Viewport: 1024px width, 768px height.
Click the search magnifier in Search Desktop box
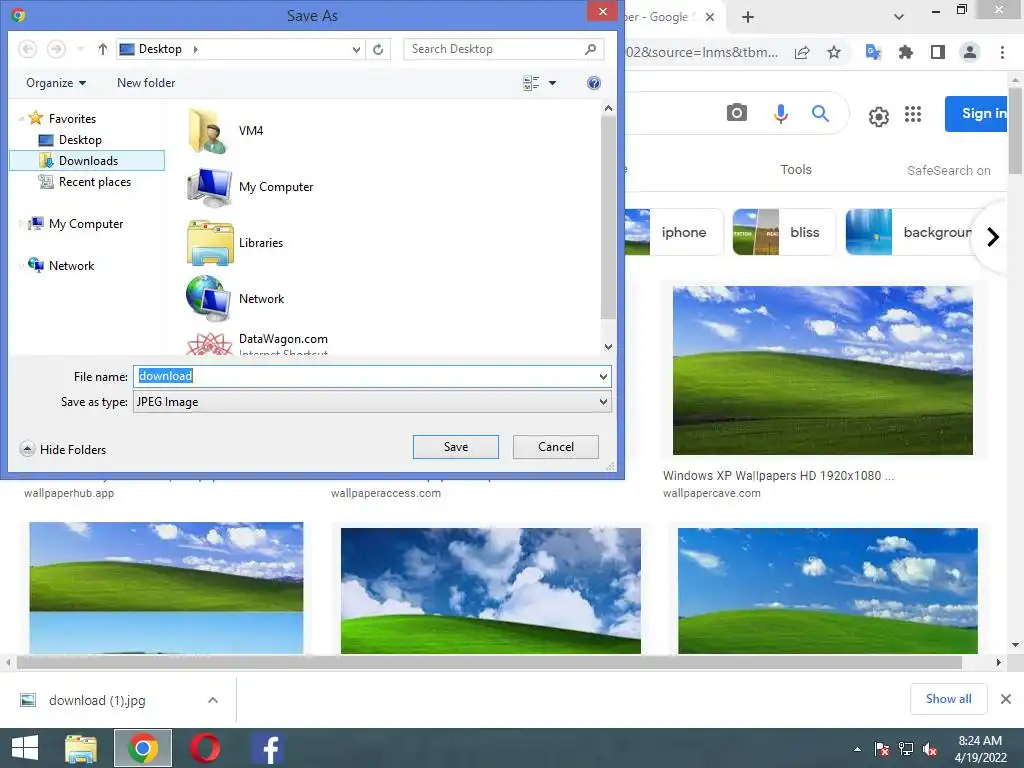[590, 49]
